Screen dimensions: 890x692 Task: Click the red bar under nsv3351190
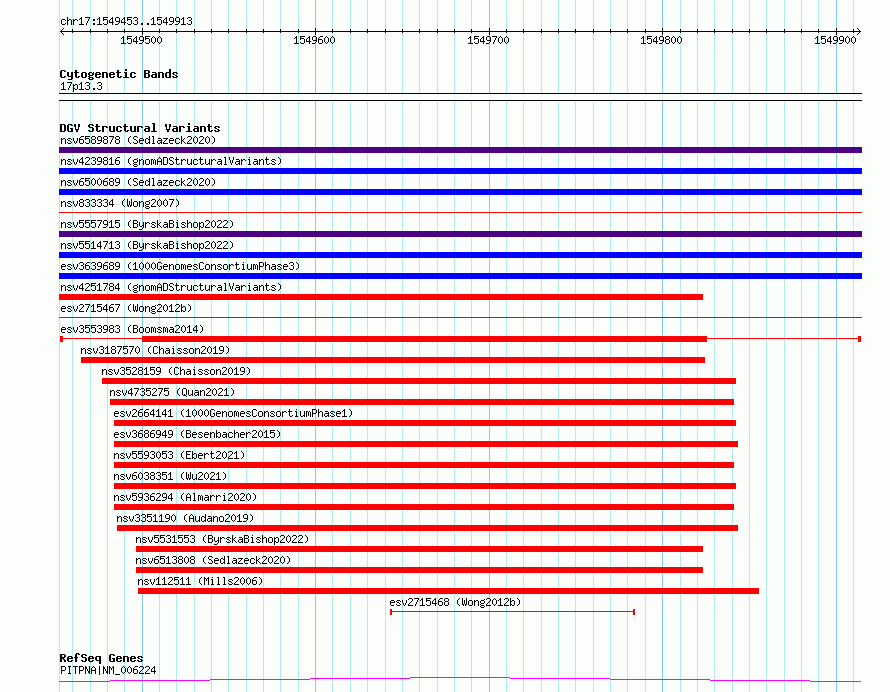[427, 528]
